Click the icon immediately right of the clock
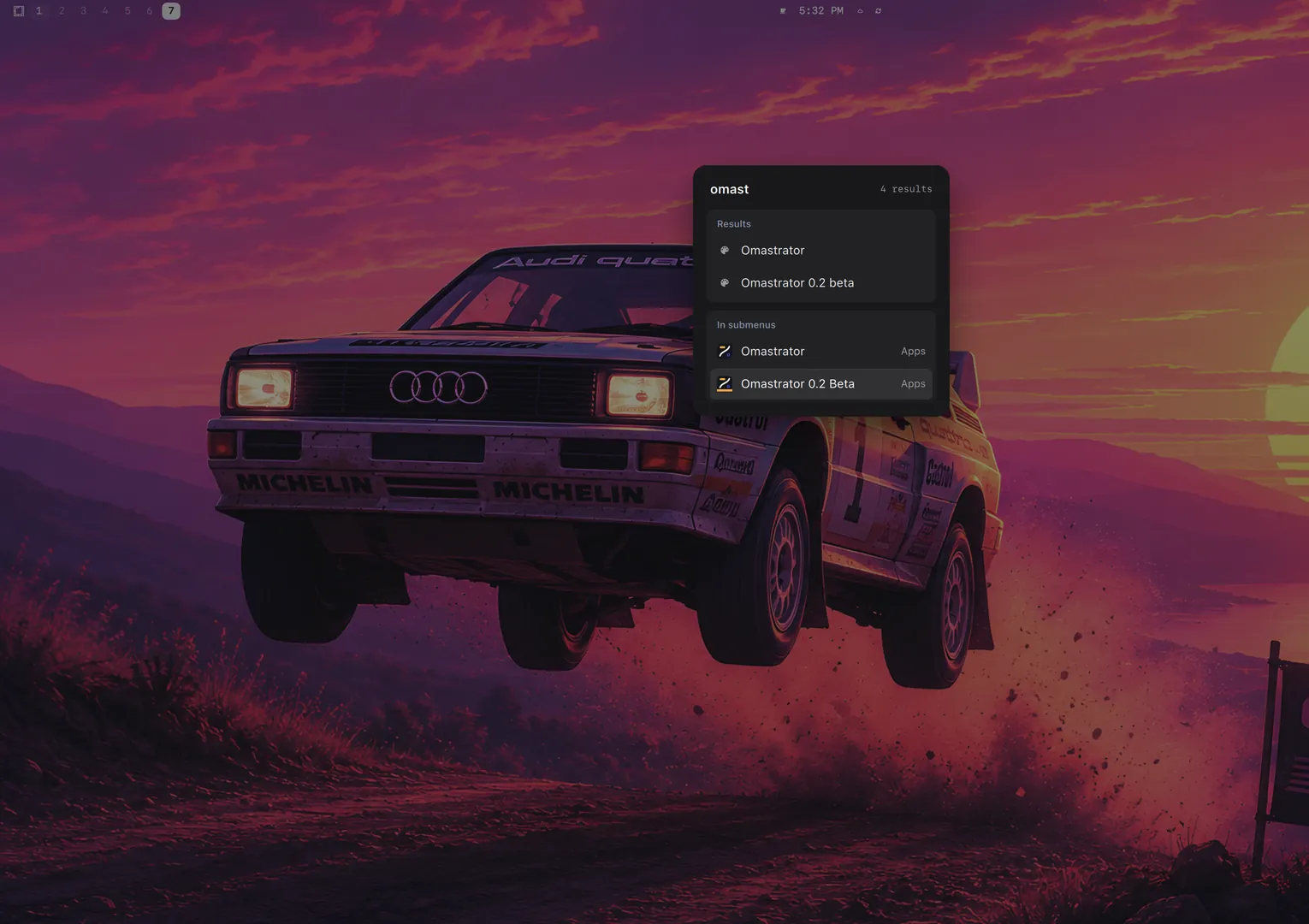Image resolution: width=1309 pixels, height=924 pixels. 860,11
